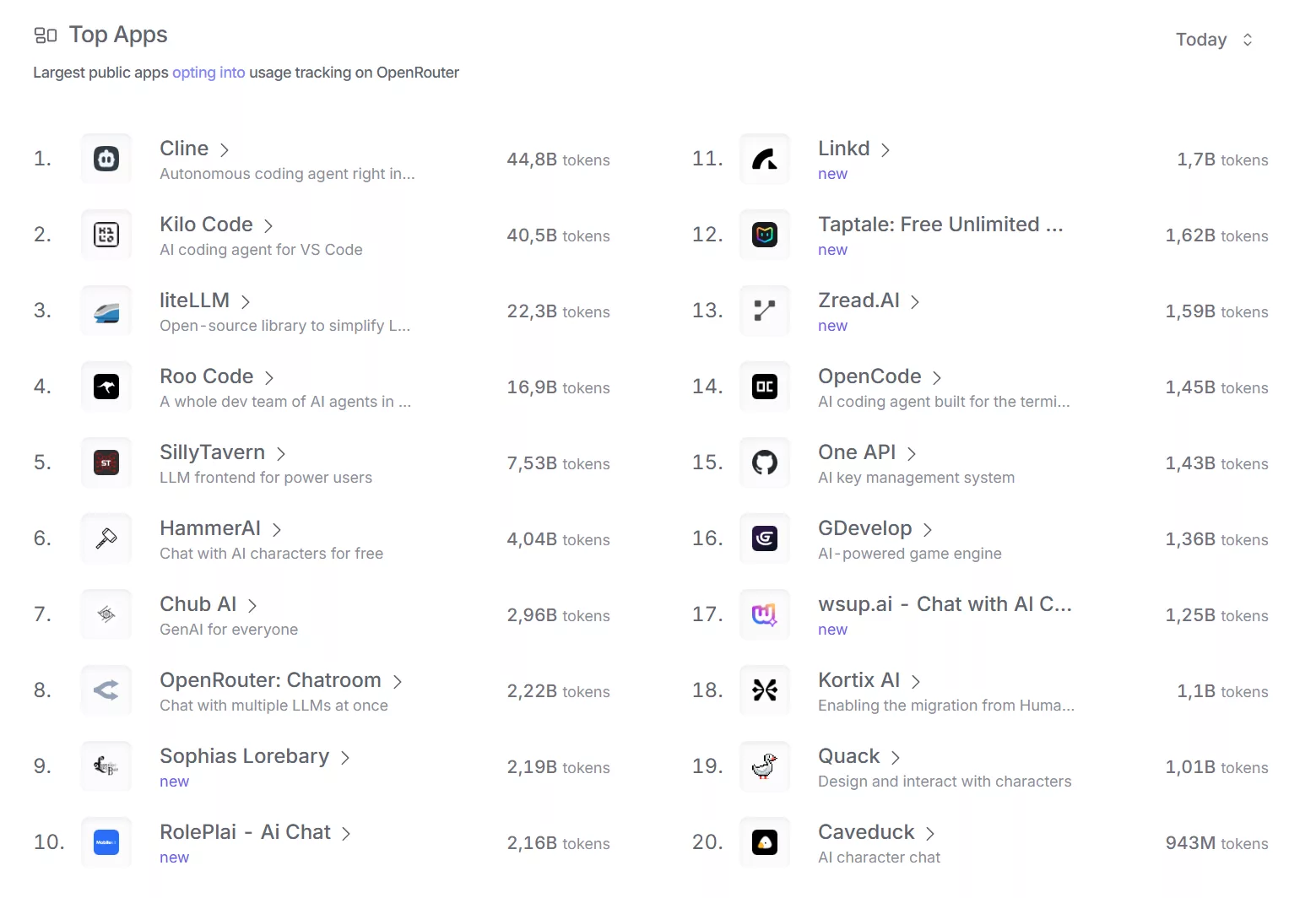
Task: Click the liteLLM train icon
Action: point(106,311)
